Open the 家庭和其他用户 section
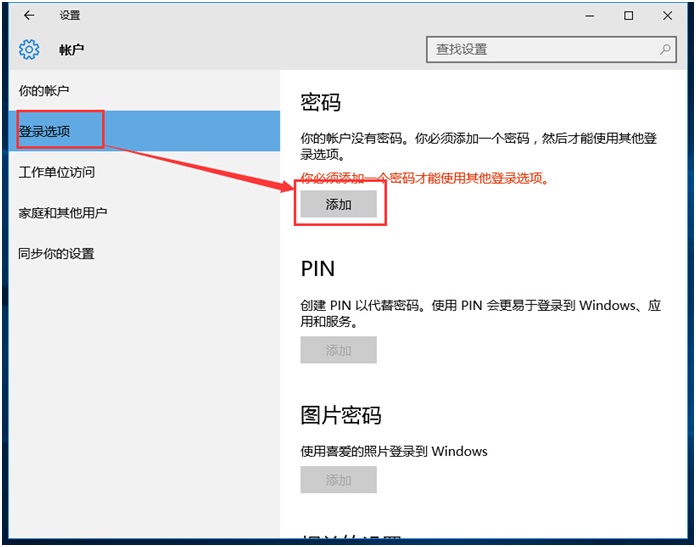696x547 pixels. [63, 213]
